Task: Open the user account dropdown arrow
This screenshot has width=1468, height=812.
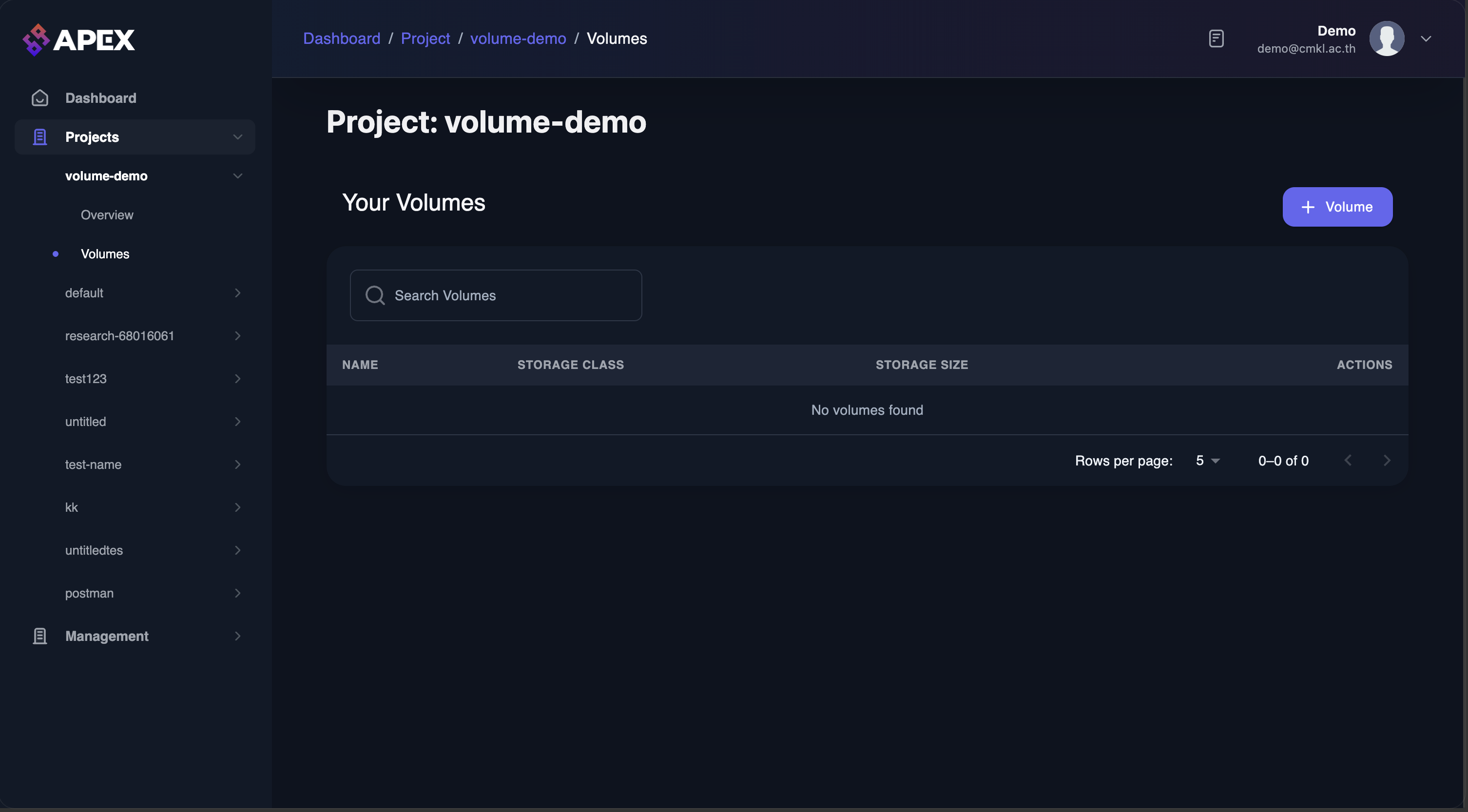Action: 1426,39
